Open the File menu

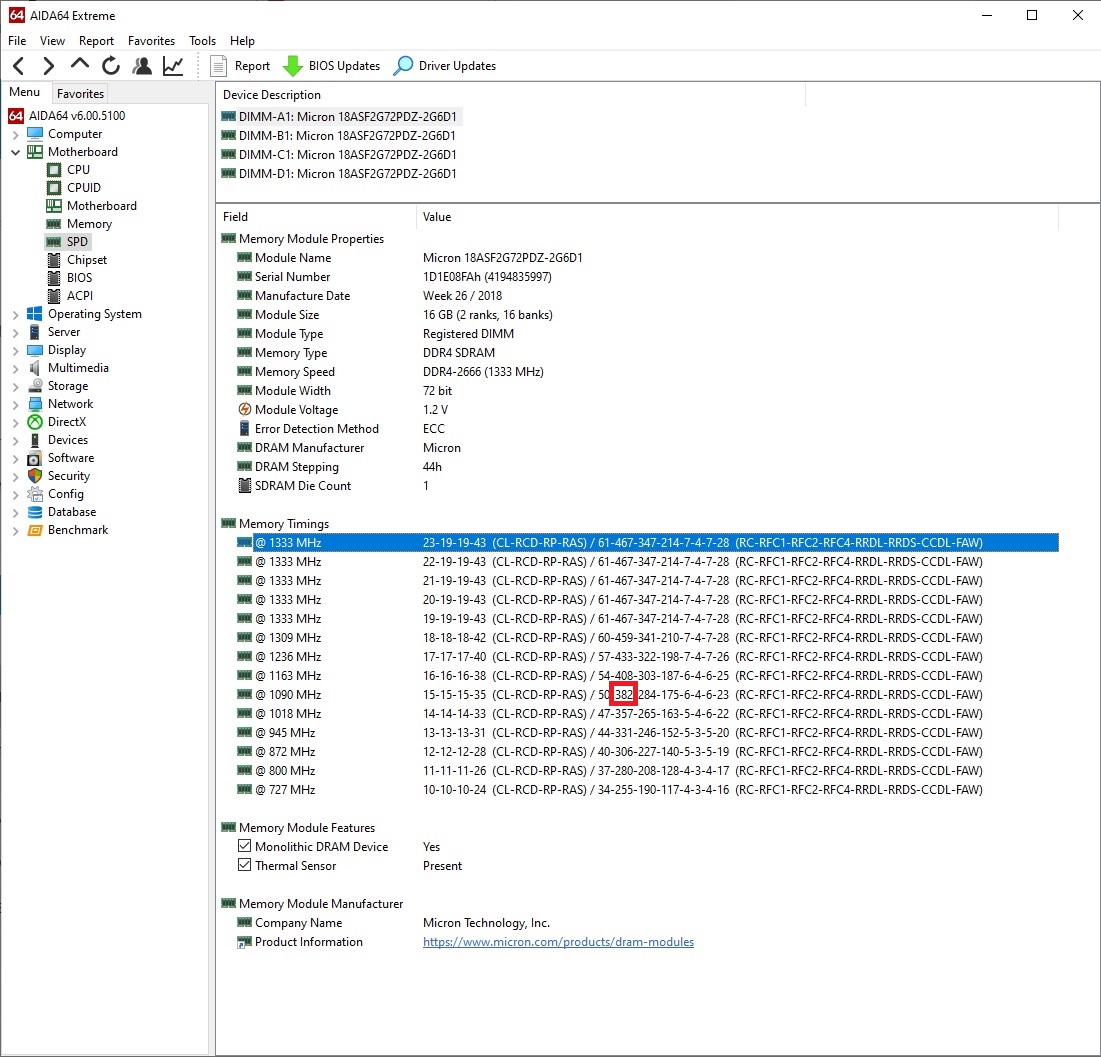click(x=17, y=41)
